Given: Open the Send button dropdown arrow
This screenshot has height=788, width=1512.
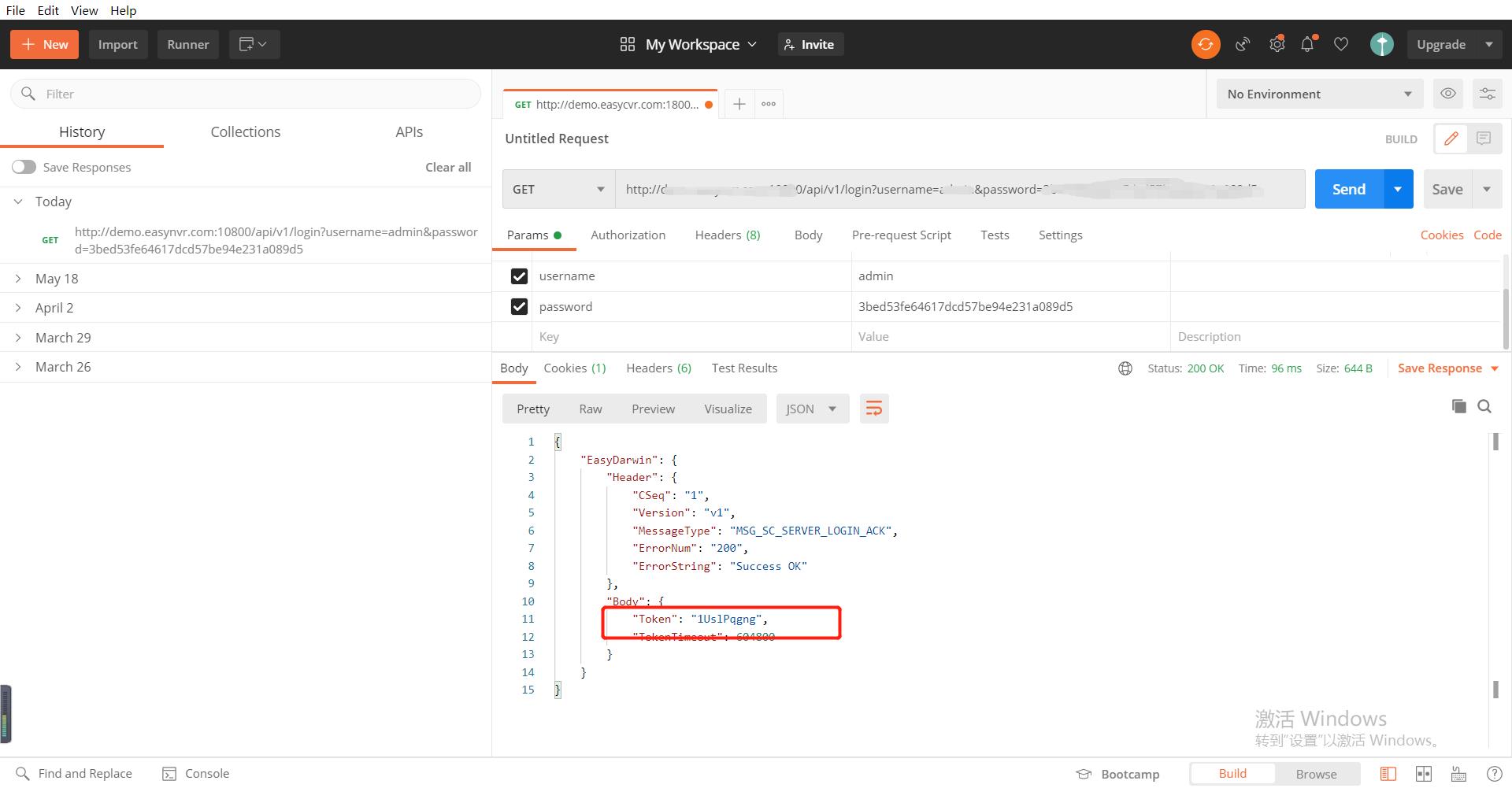Looking at the screenshot, I should coord(1398,189).
